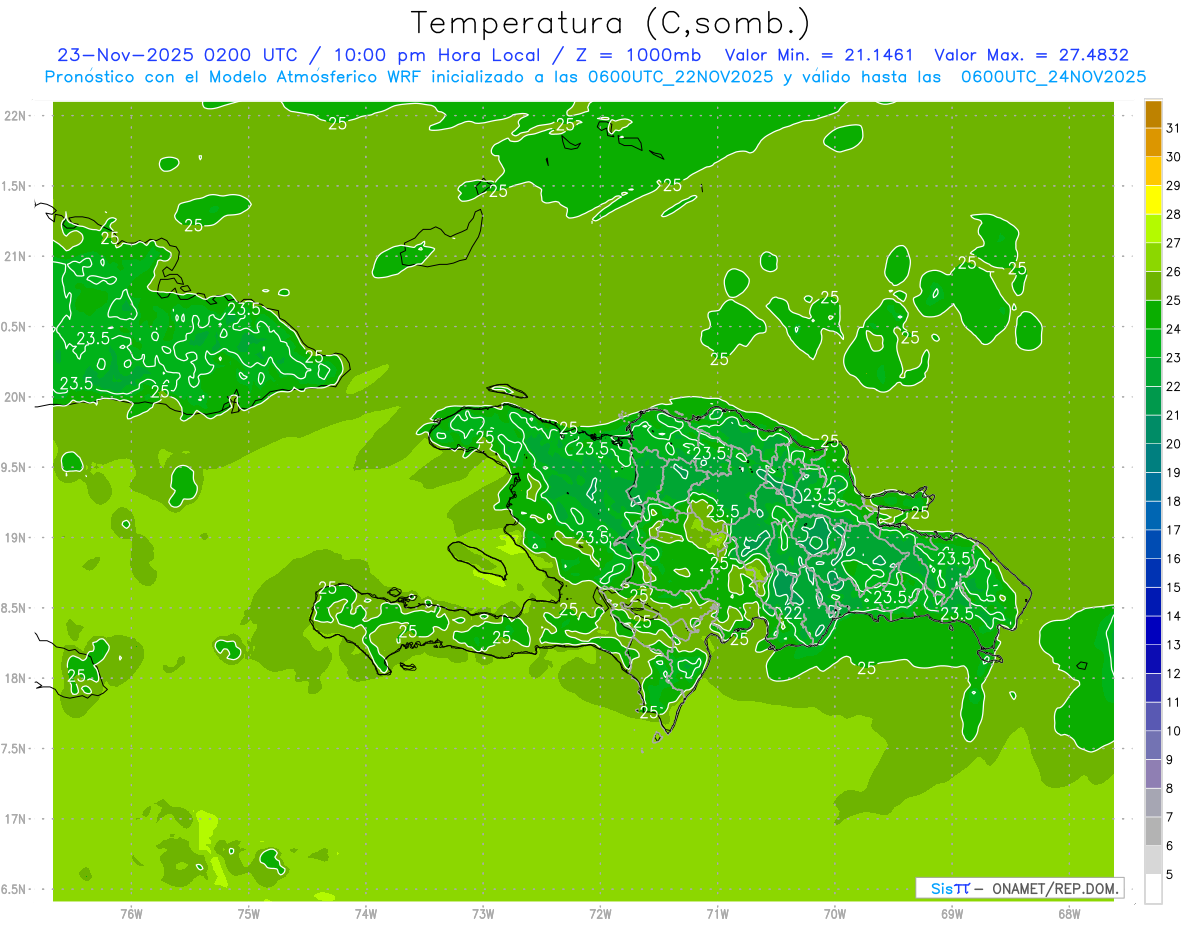Image resolution: width=1200 pixels, height=927 pixels.
Task: Click the "27" value on the color legend
Action: (1173, 243)
